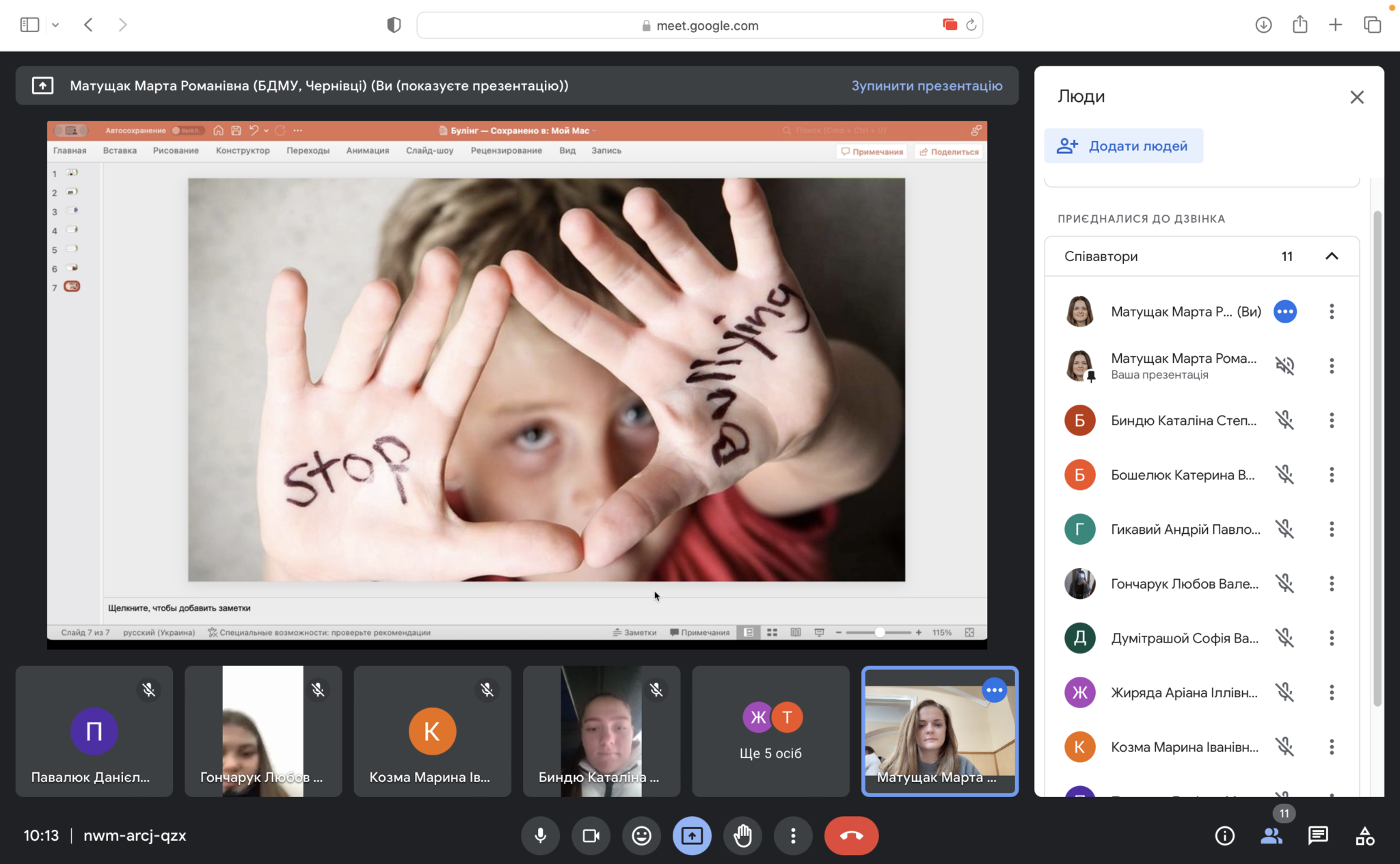This screenshot has height=864, width=1400.
Task: Toggle the camera on or off
Action: click(x=591, y=835)
